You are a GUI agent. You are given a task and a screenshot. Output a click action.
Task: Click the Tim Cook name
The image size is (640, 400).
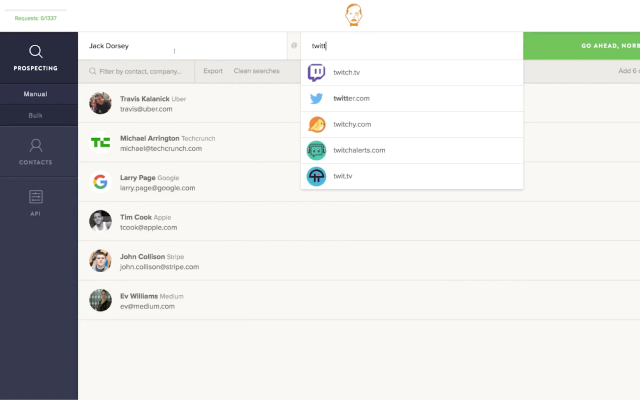tap(136, 217)
